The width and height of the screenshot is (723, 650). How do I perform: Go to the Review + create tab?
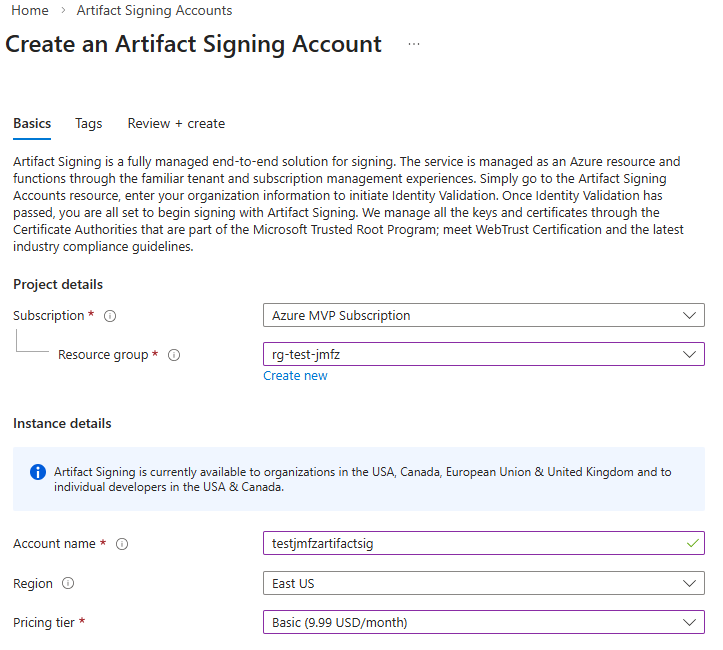pyautogui.click(x=176, y=124)
